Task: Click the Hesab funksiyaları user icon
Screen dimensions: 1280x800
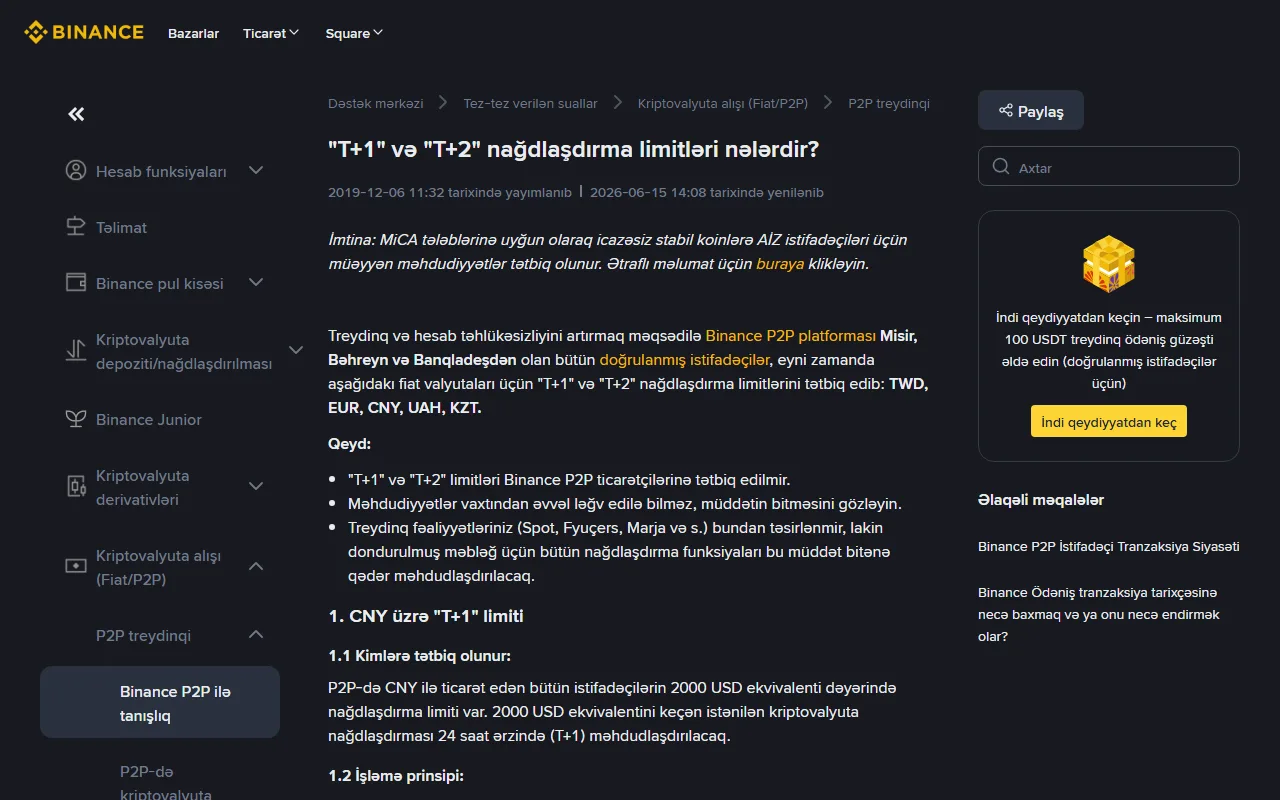Action: point(76,170)
